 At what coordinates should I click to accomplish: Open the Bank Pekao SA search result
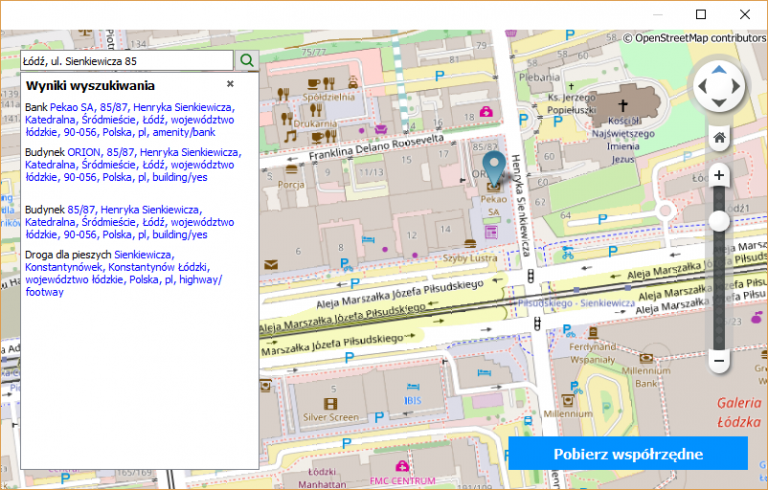click(129, 119)
